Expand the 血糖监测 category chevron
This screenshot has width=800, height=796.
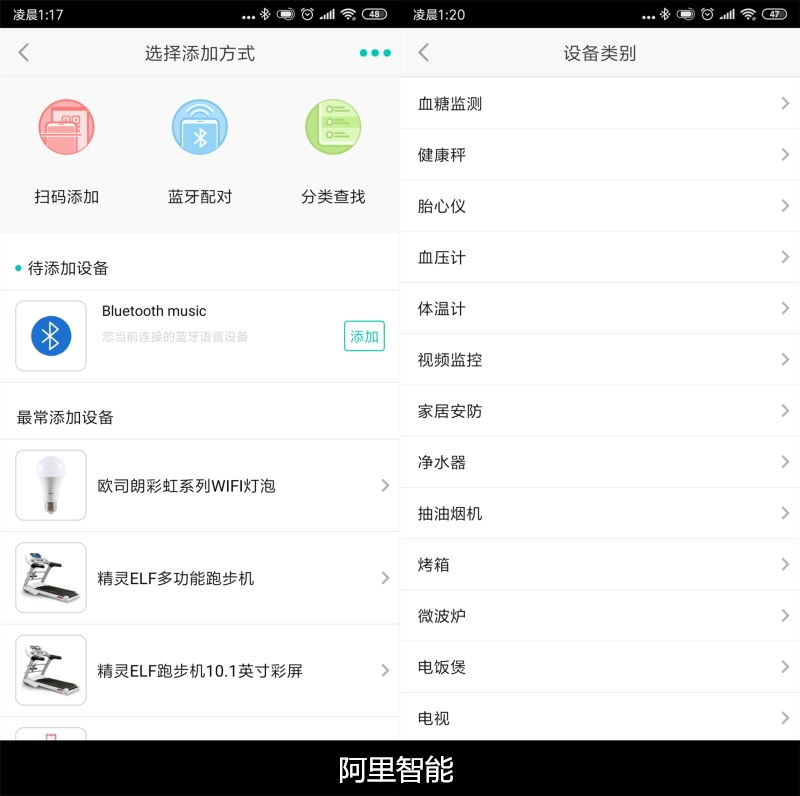point(786,103)
